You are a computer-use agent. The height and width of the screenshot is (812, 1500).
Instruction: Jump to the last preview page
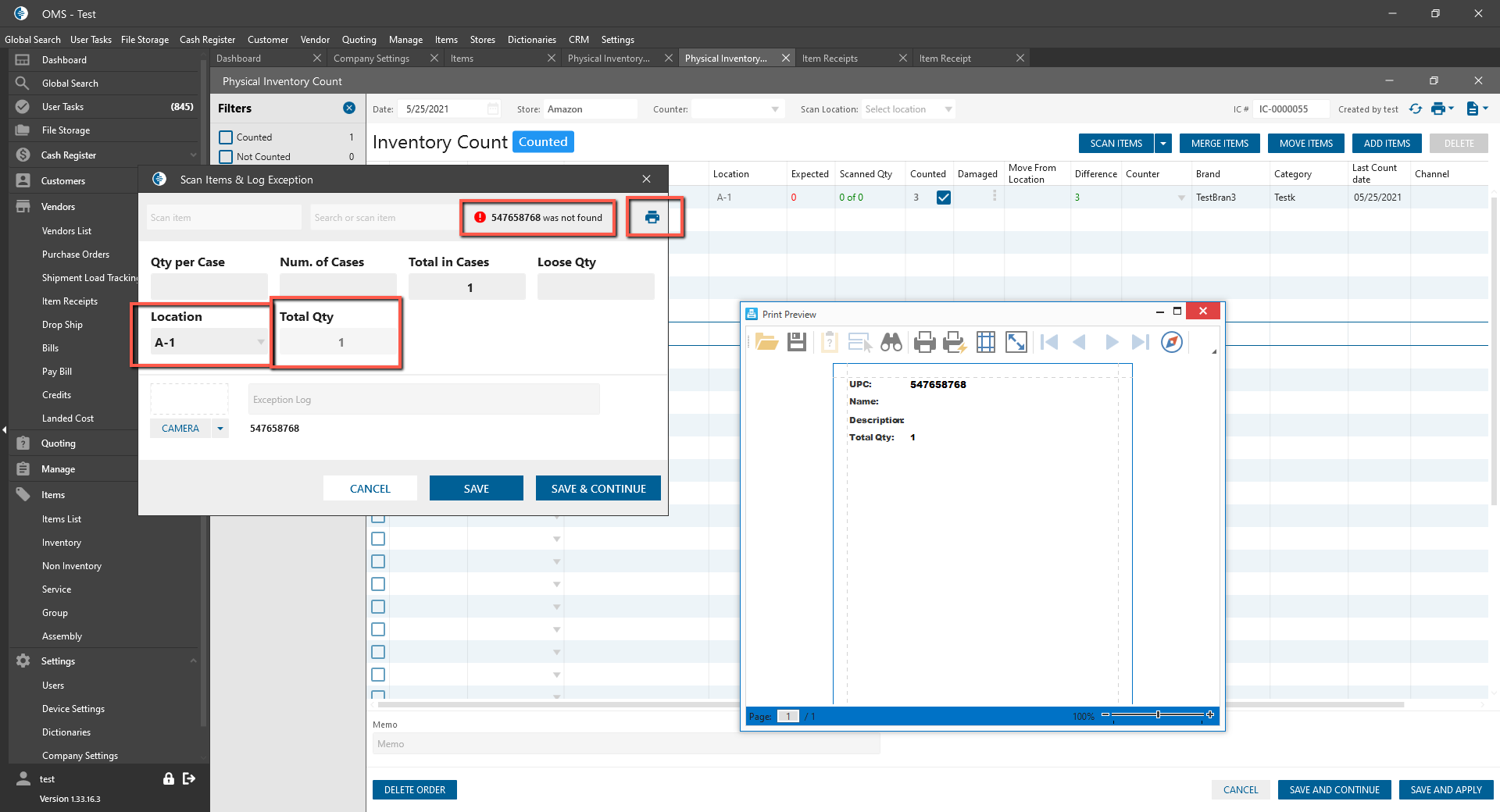tap(1141, 342)
